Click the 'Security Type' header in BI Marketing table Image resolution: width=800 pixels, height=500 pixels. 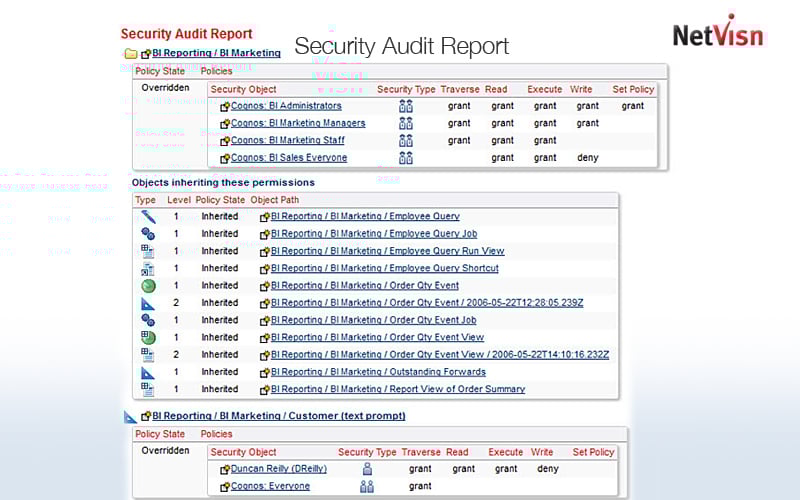406,89
